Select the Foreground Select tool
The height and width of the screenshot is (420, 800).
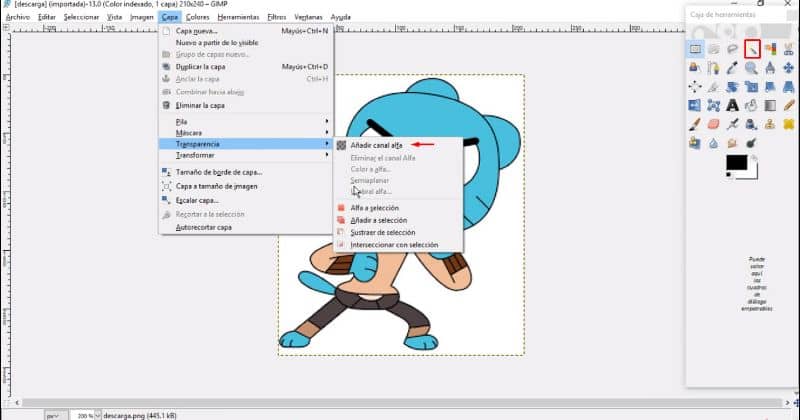695,67
